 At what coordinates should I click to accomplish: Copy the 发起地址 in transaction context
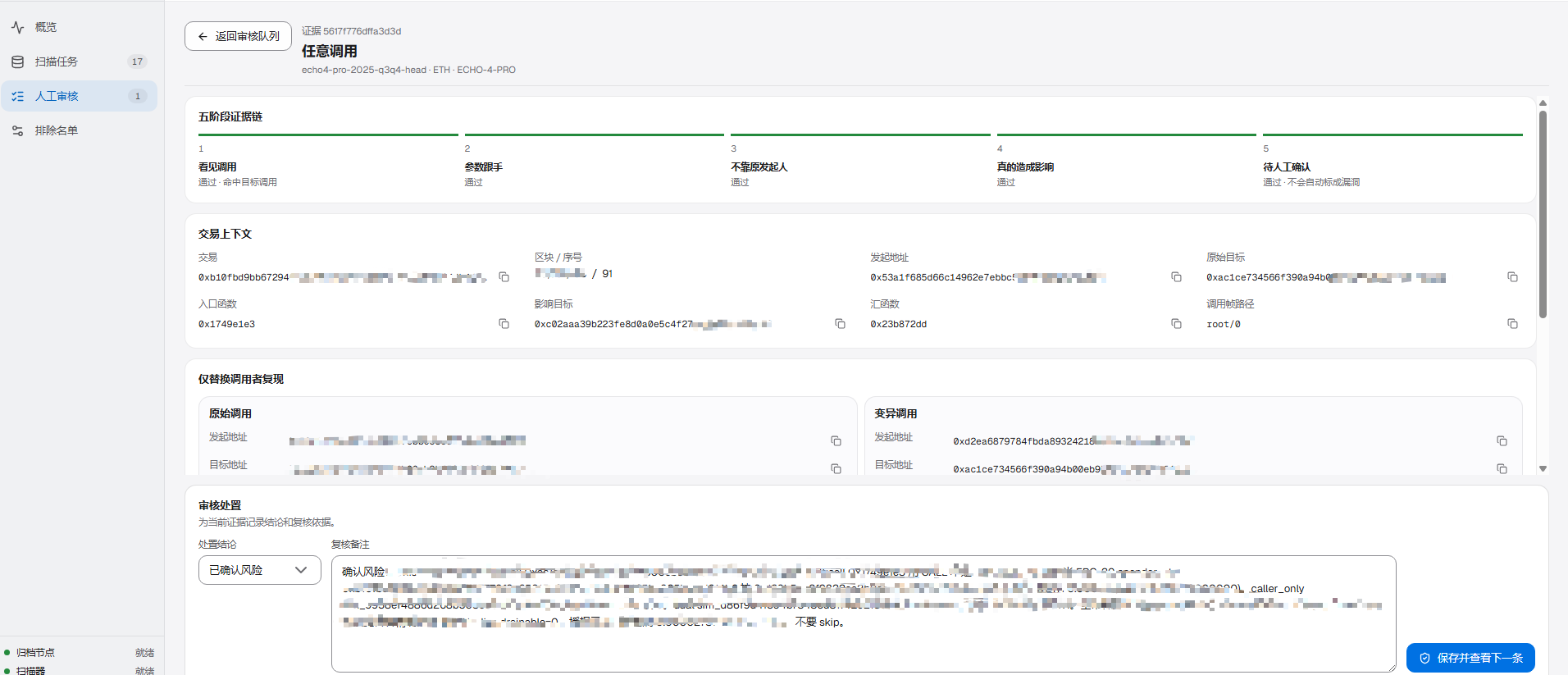point(1176,277)
